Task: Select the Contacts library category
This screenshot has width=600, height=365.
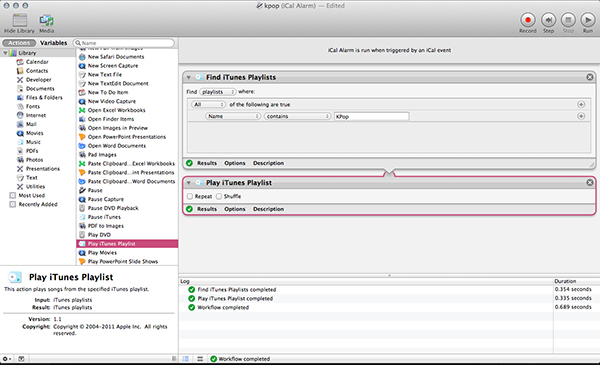Action: click(37, 71)
